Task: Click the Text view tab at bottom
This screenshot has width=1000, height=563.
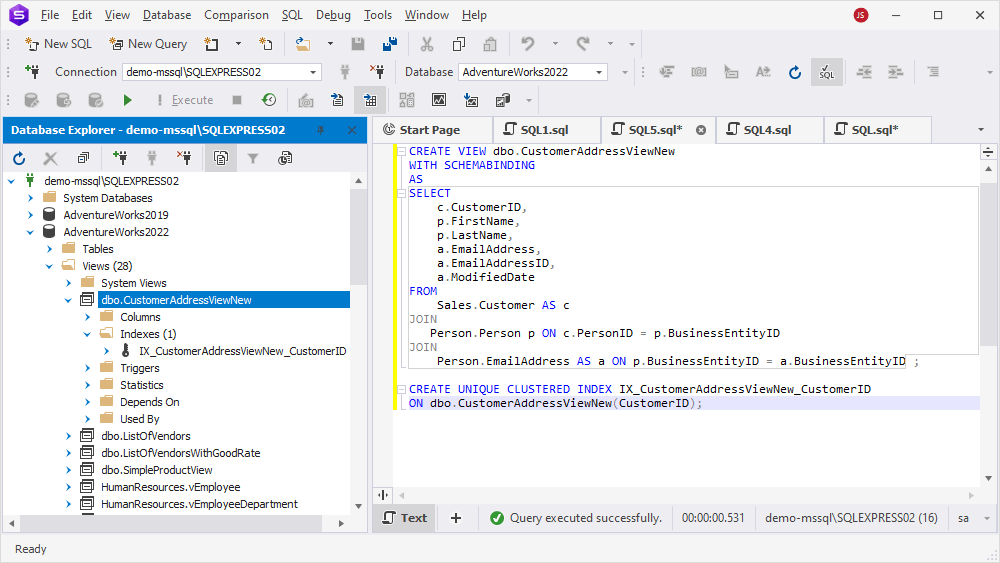Action: pos(405,518)
